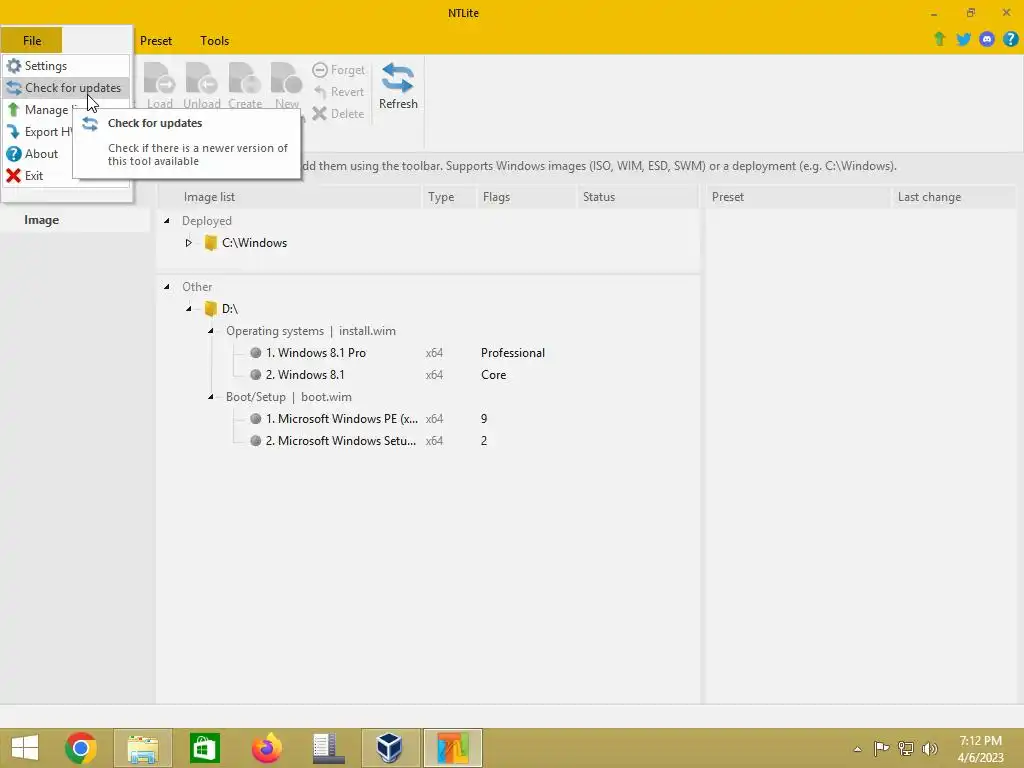Open Windows Store from taskbar
The image size is (1024, 768).
[204, 748]
